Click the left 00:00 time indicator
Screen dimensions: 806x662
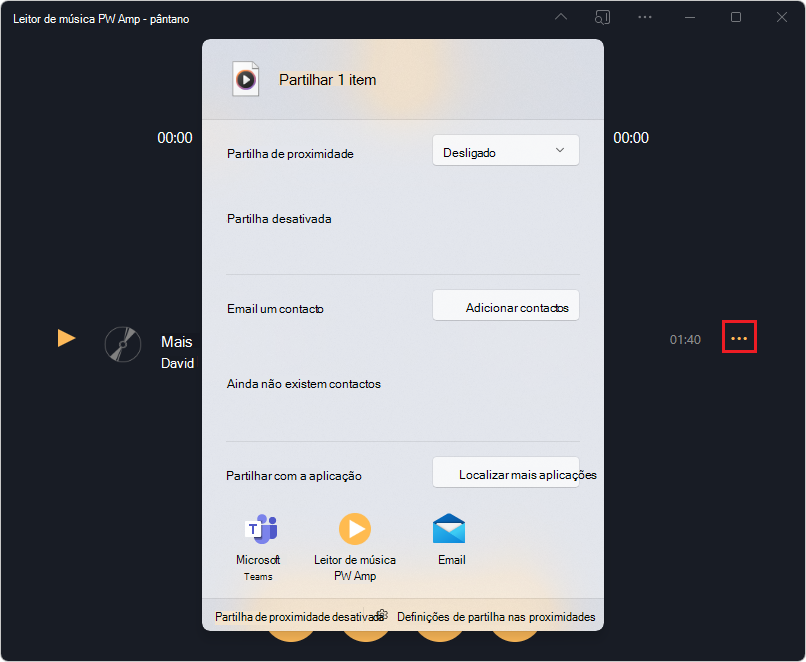tap(175, 138)
